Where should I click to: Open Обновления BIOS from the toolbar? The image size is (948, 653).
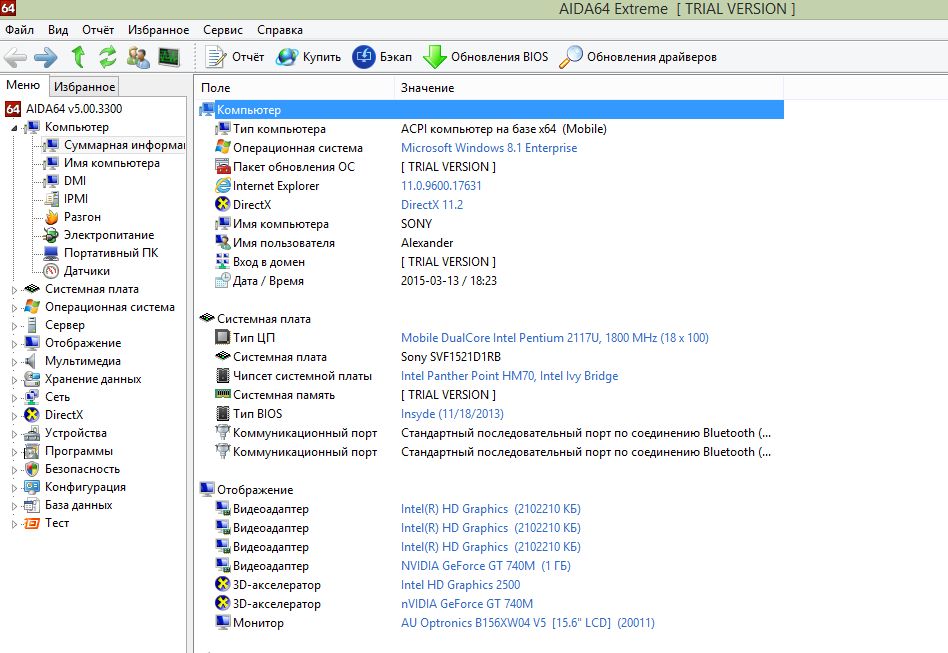tap(486, 57)
